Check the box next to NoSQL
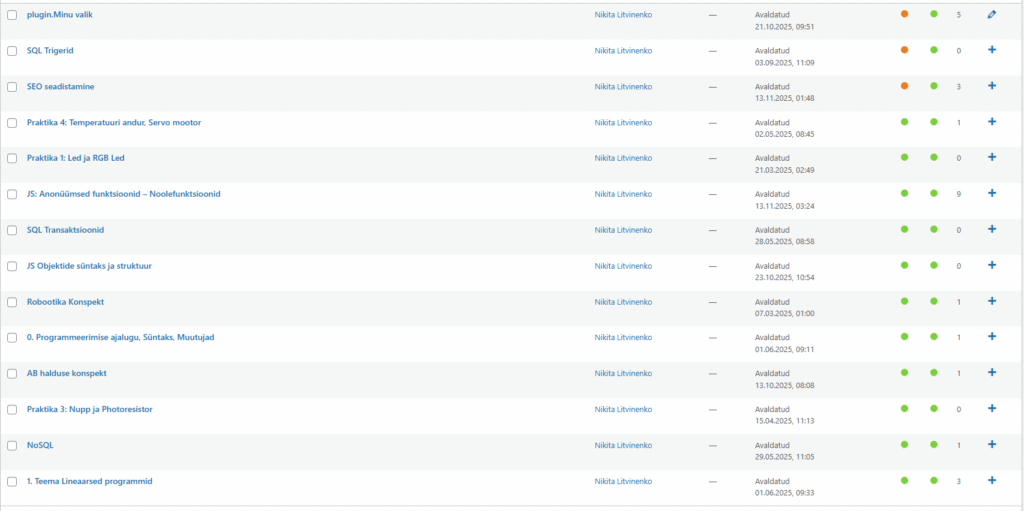This screenshot has height=511, width=1024. click(12, 446)
